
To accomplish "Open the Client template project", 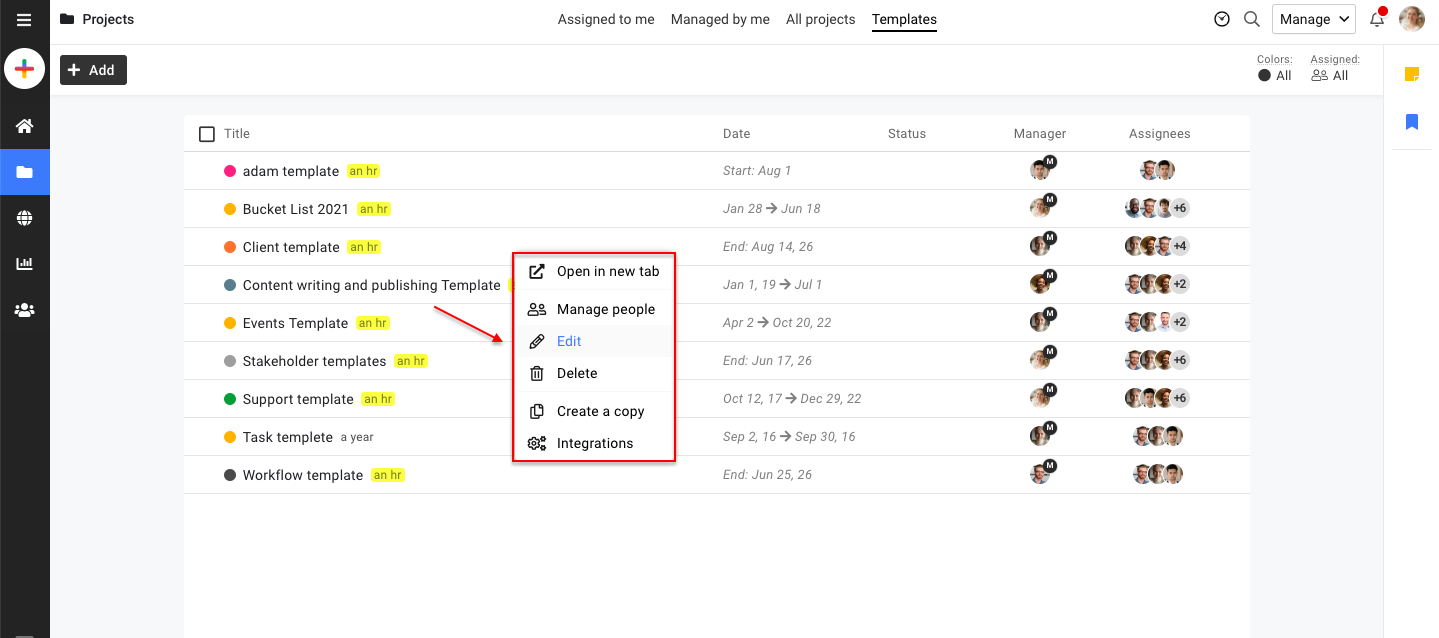I will pos(291,247).
